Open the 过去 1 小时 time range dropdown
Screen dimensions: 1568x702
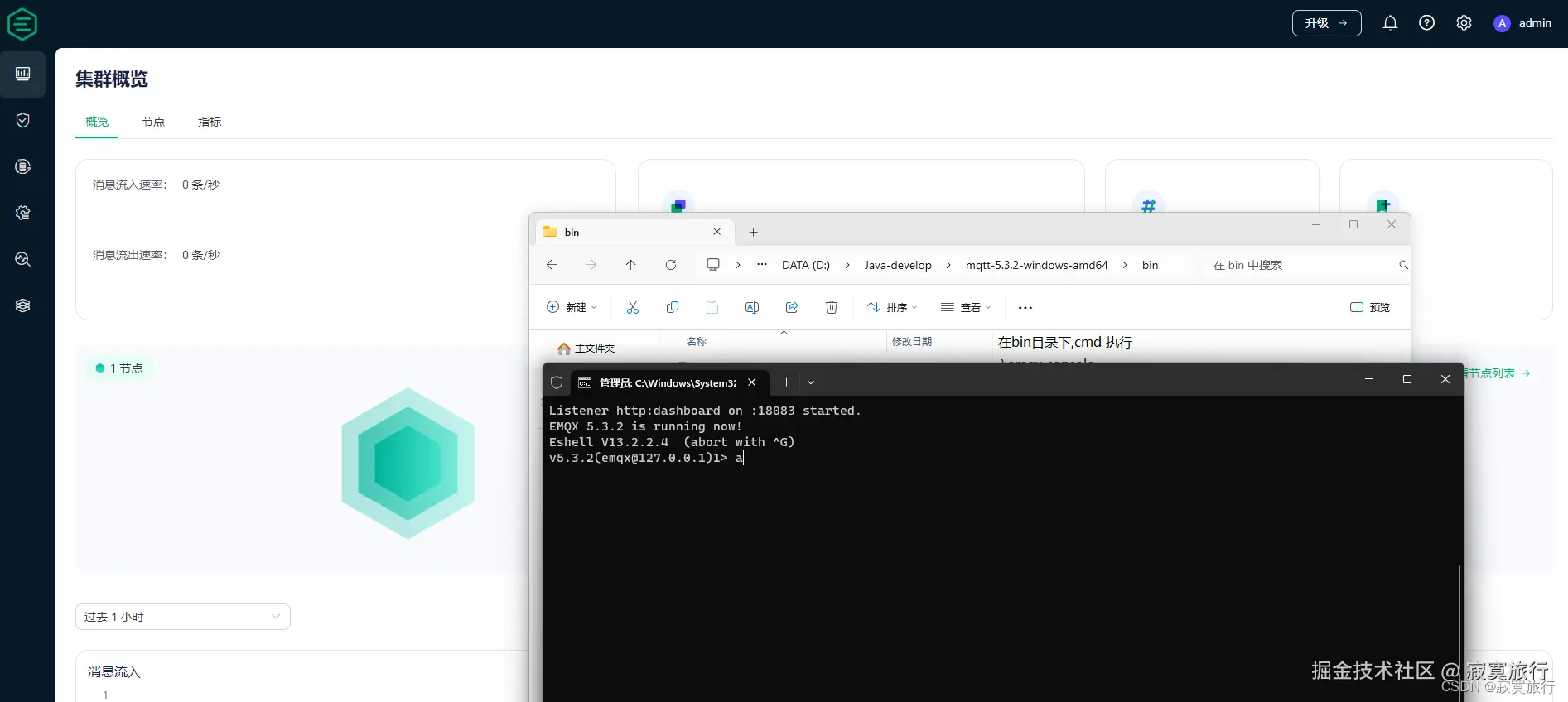click(x=183, y=617)
